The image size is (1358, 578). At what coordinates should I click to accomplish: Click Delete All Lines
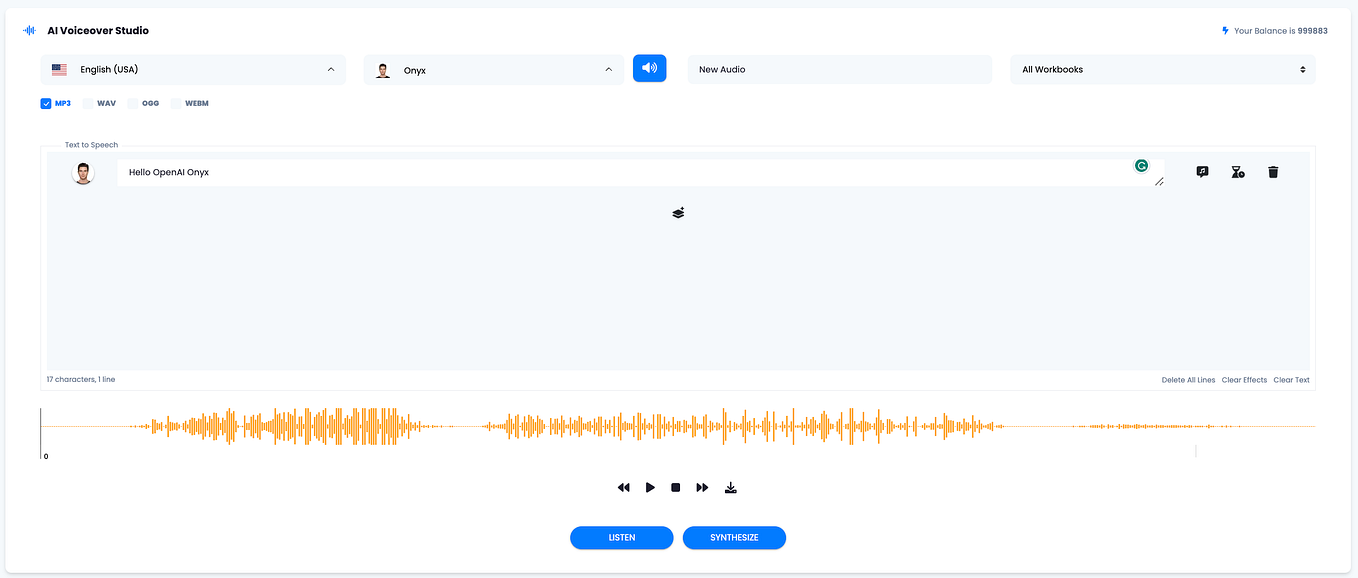tap(1188, 379)
